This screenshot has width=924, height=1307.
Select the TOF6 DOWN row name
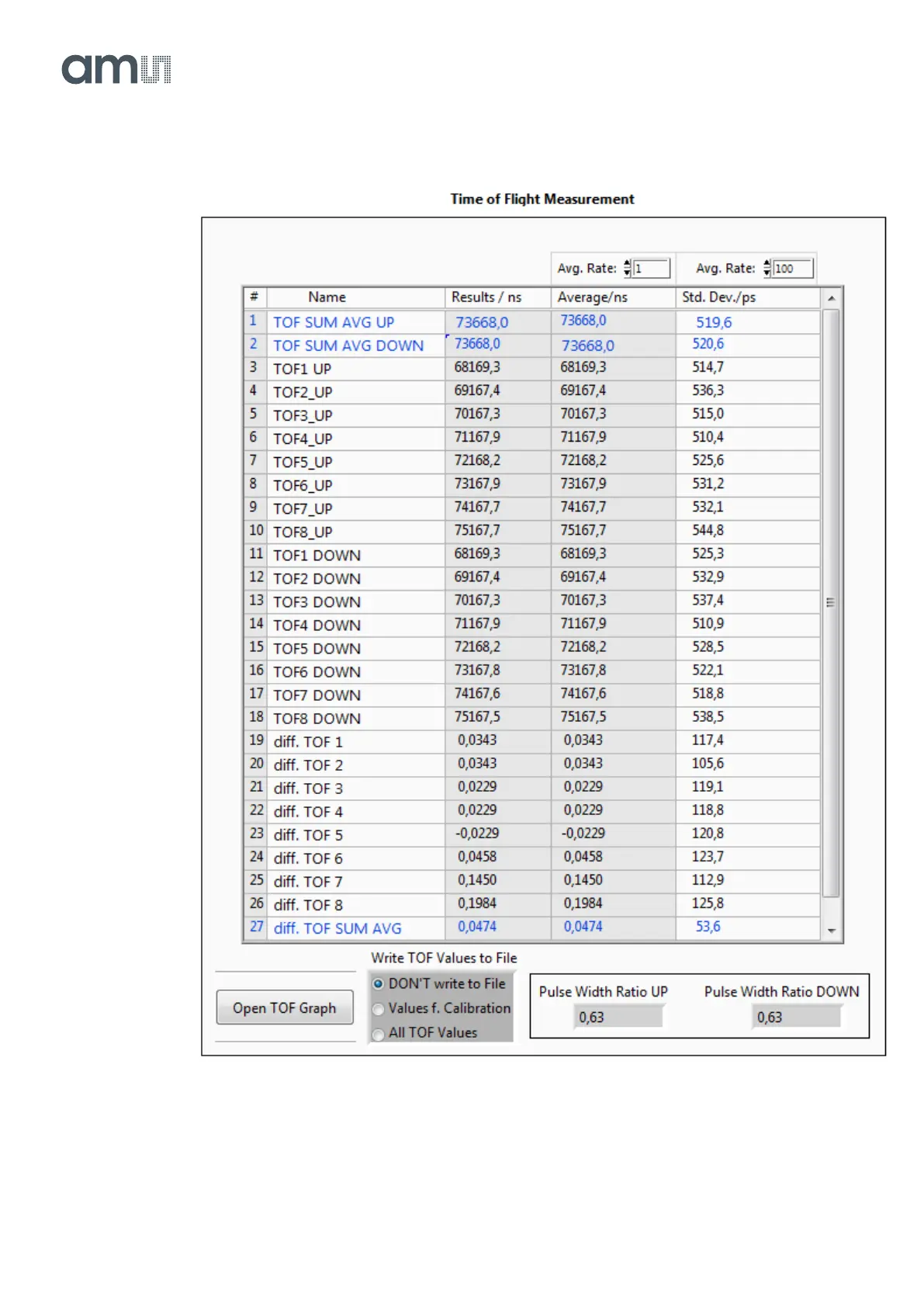317,672
